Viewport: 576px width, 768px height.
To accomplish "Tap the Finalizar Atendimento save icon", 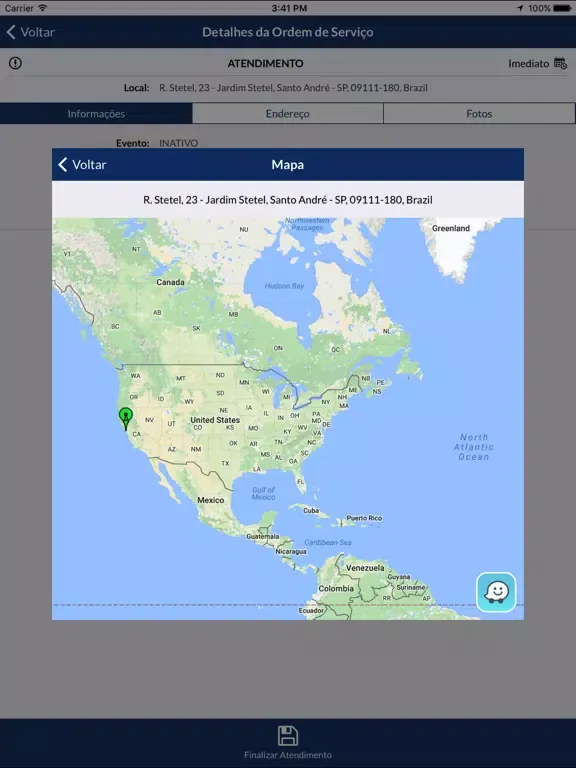I will [288, 736].
